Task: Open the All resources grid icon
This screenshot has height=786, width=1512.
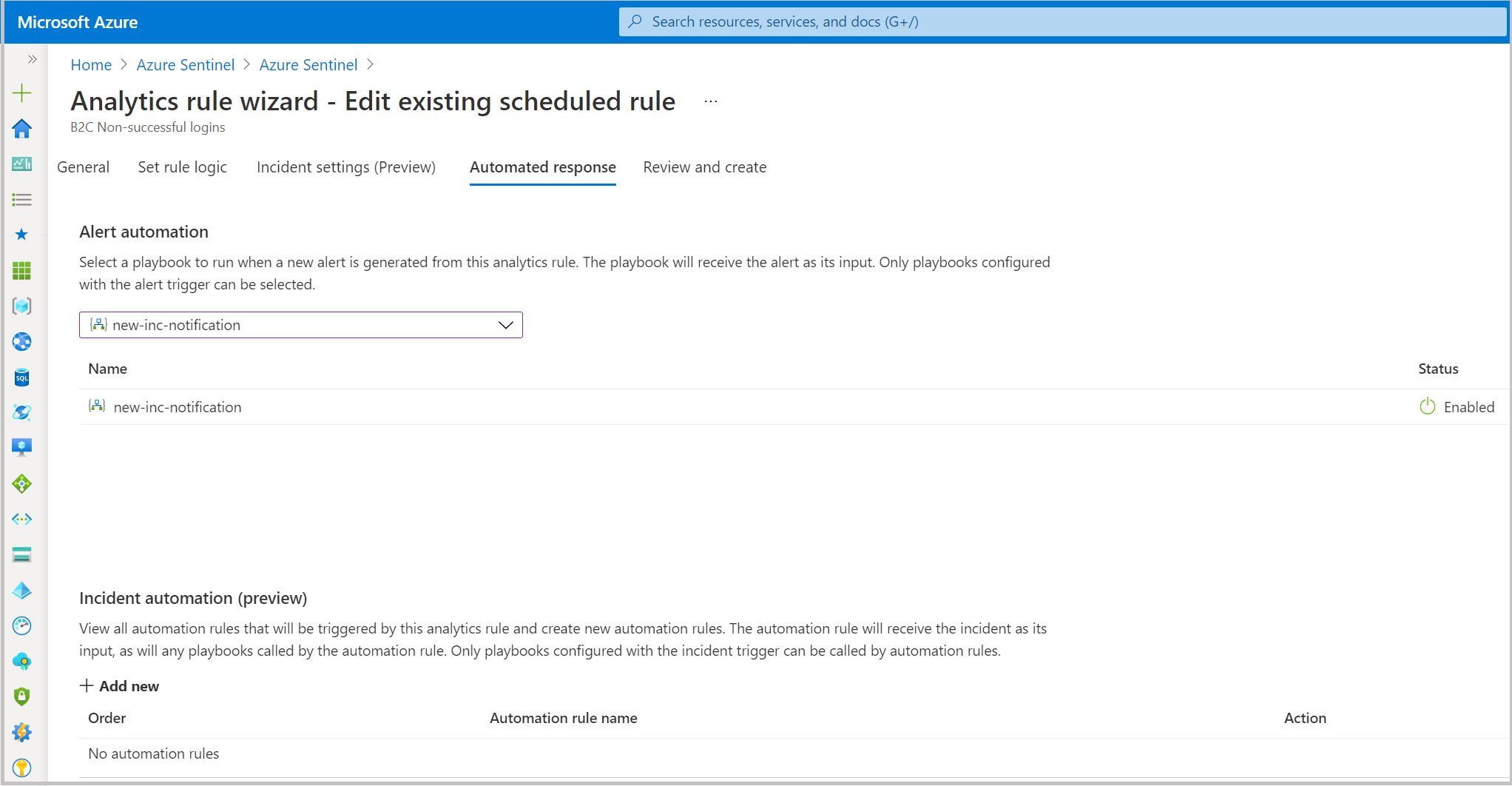Action: tap(22, 271)
